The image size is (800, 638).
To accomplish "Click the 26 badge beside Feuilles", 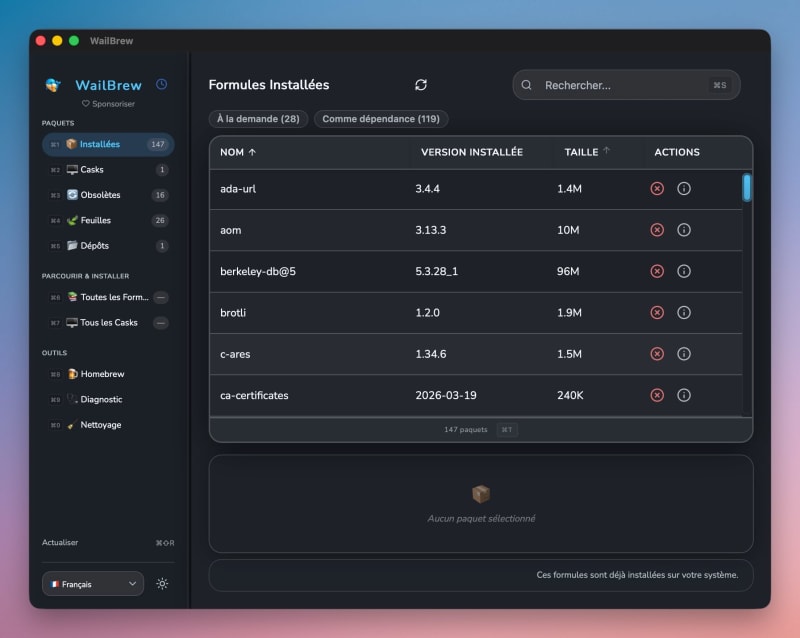I will point(160,220).
